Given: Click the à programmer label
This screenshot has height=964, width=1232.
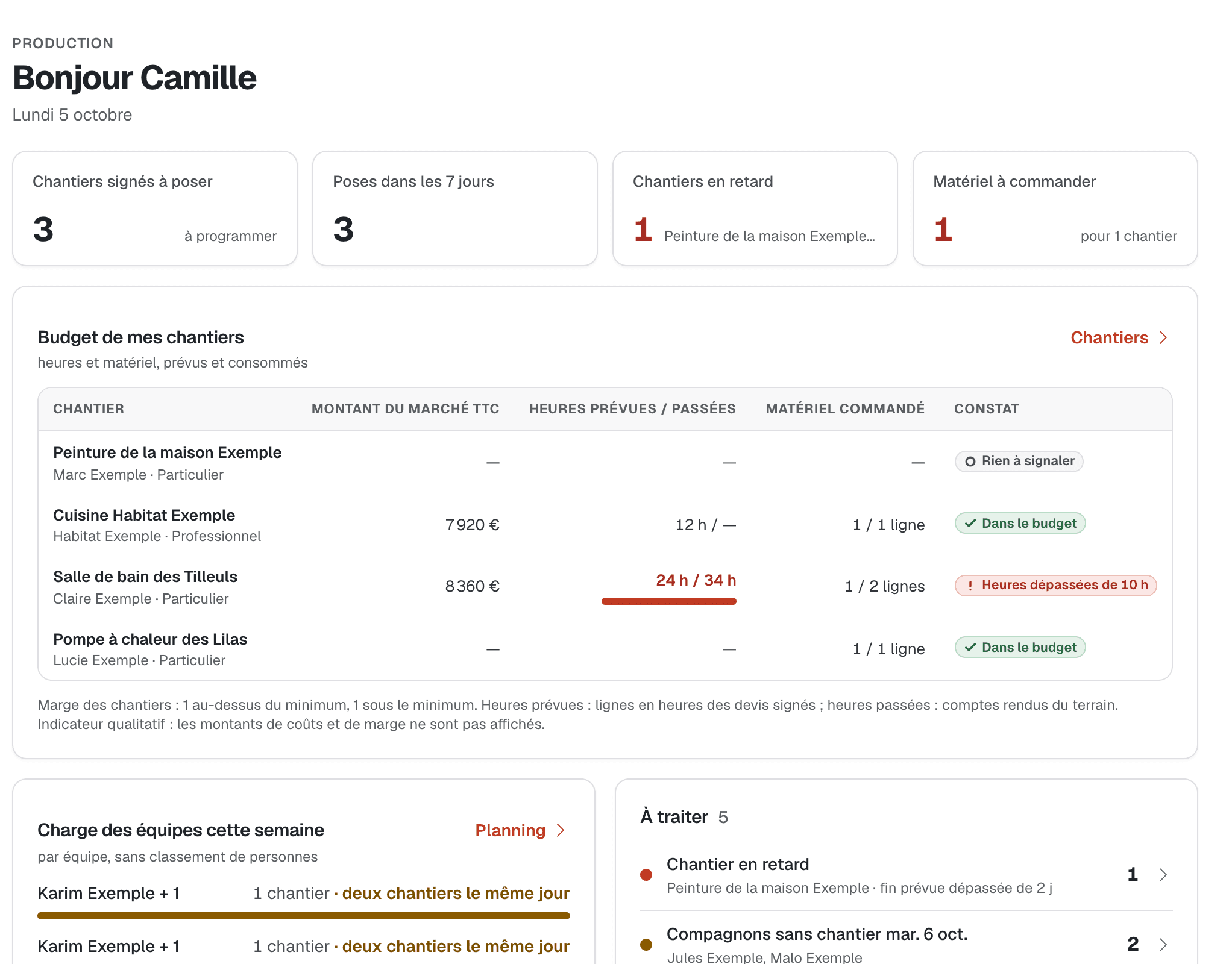Looking at the screenshot, I should tap(231, 237).
